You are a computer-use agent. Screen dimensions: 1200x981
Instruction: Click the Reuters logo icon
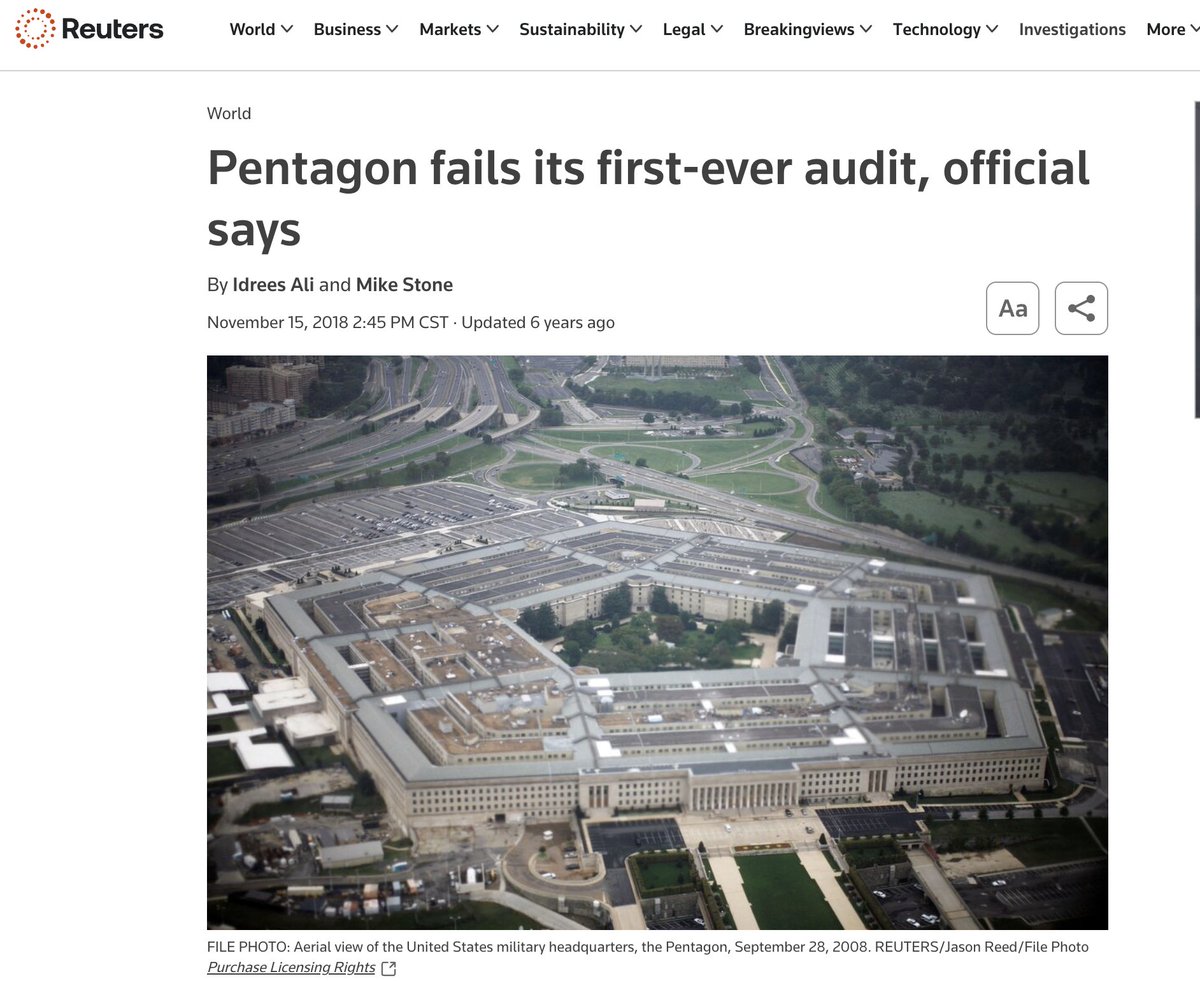[35, 29]
